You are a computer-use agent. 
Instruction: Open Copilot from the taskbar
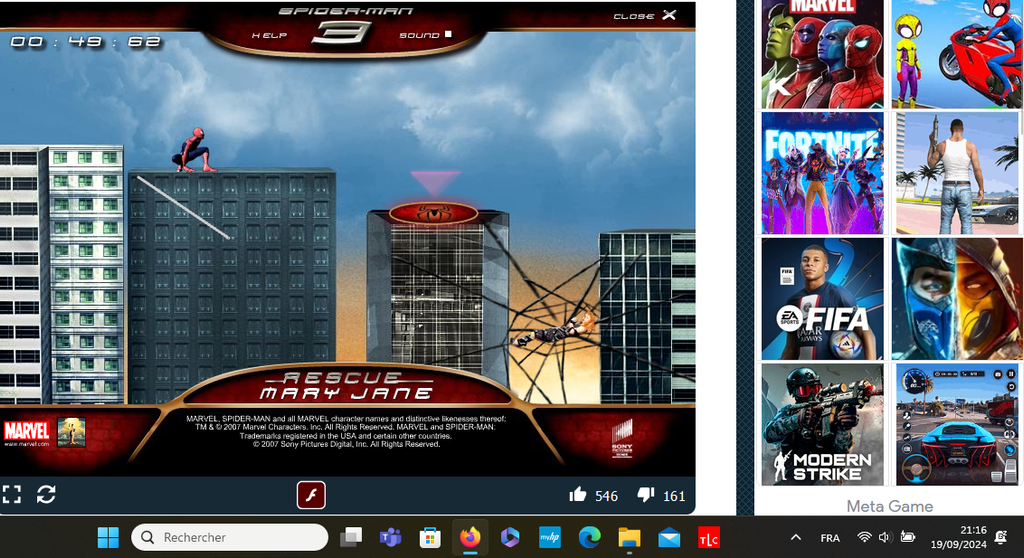(509, 537)
